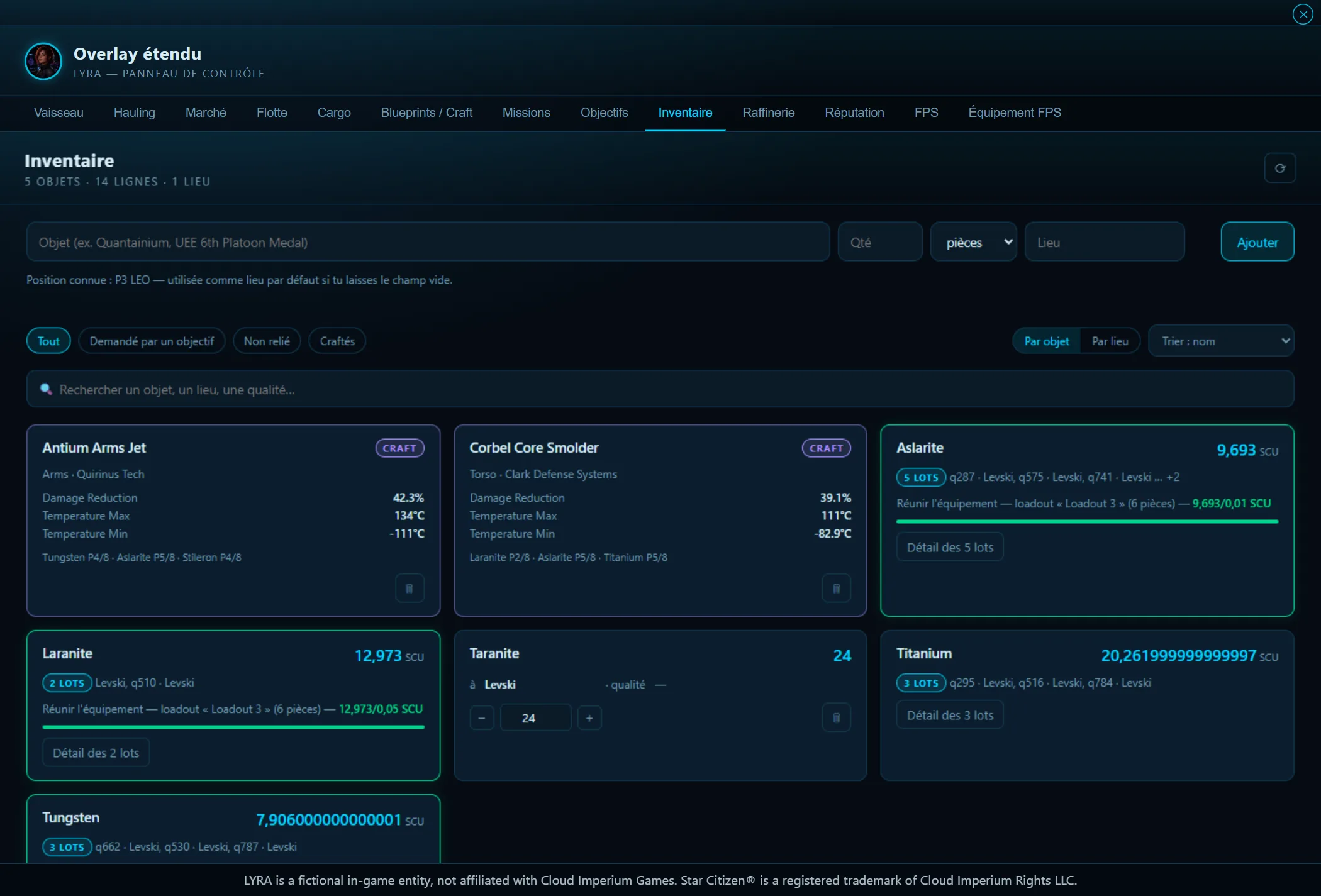Click the refresh inventory icon
Viewport: 1321px width, 896px height.
click(x=1279, y=168)
